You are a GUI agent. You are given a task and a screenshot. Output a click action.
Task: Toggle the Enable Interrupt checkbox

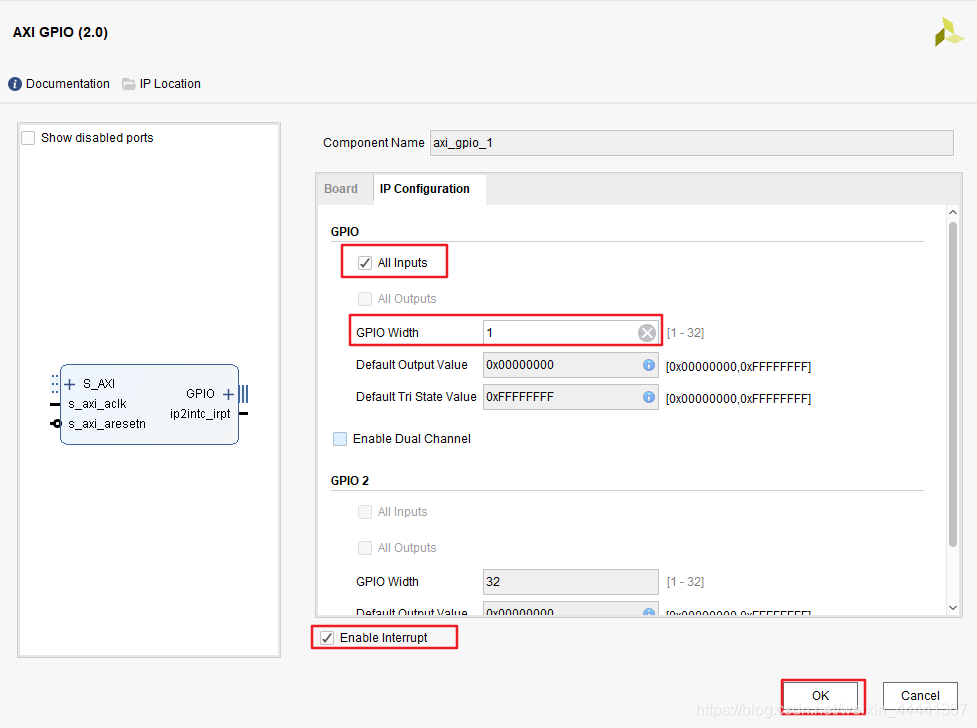pos(327,638)
